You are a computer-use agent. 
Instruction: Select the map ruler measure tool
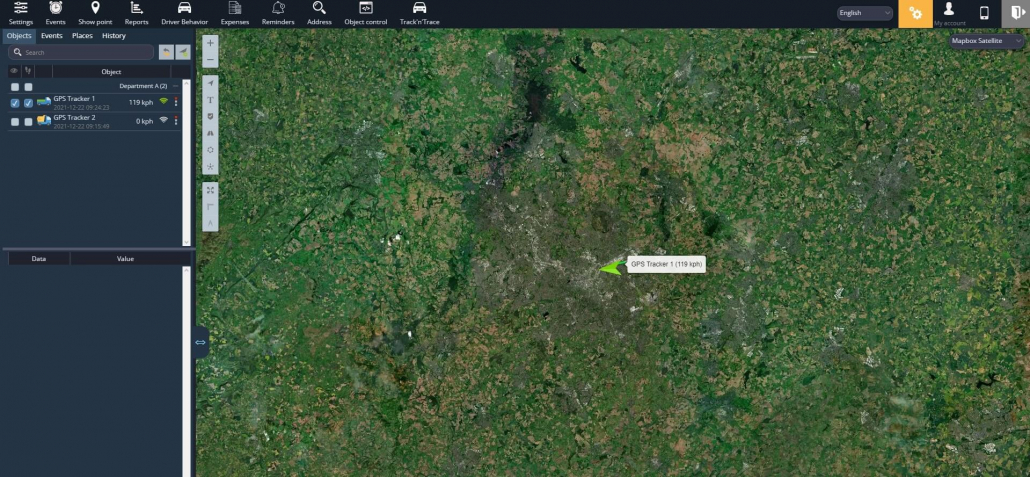point(210,206)
